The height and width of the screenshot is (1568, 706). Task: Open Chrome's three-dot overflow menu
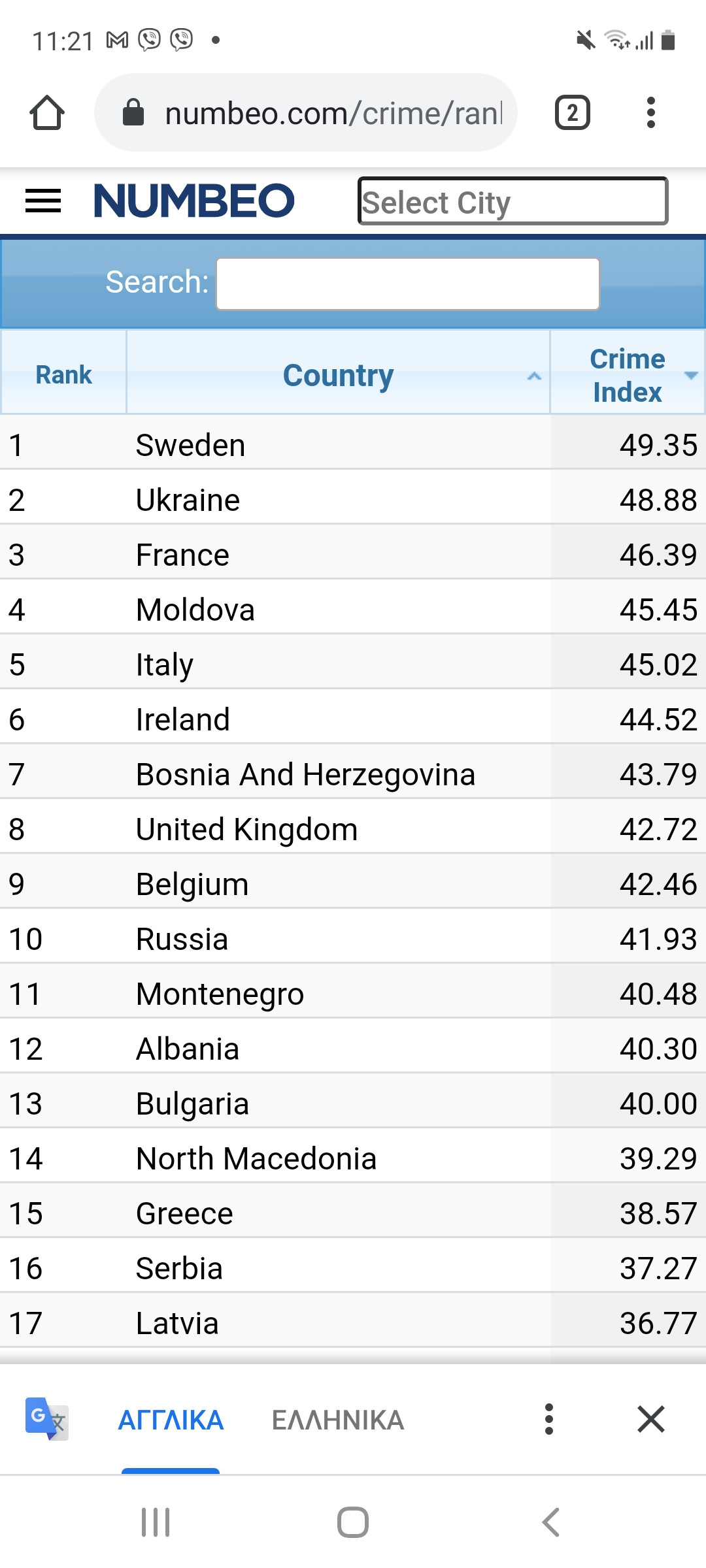(650, 113)
